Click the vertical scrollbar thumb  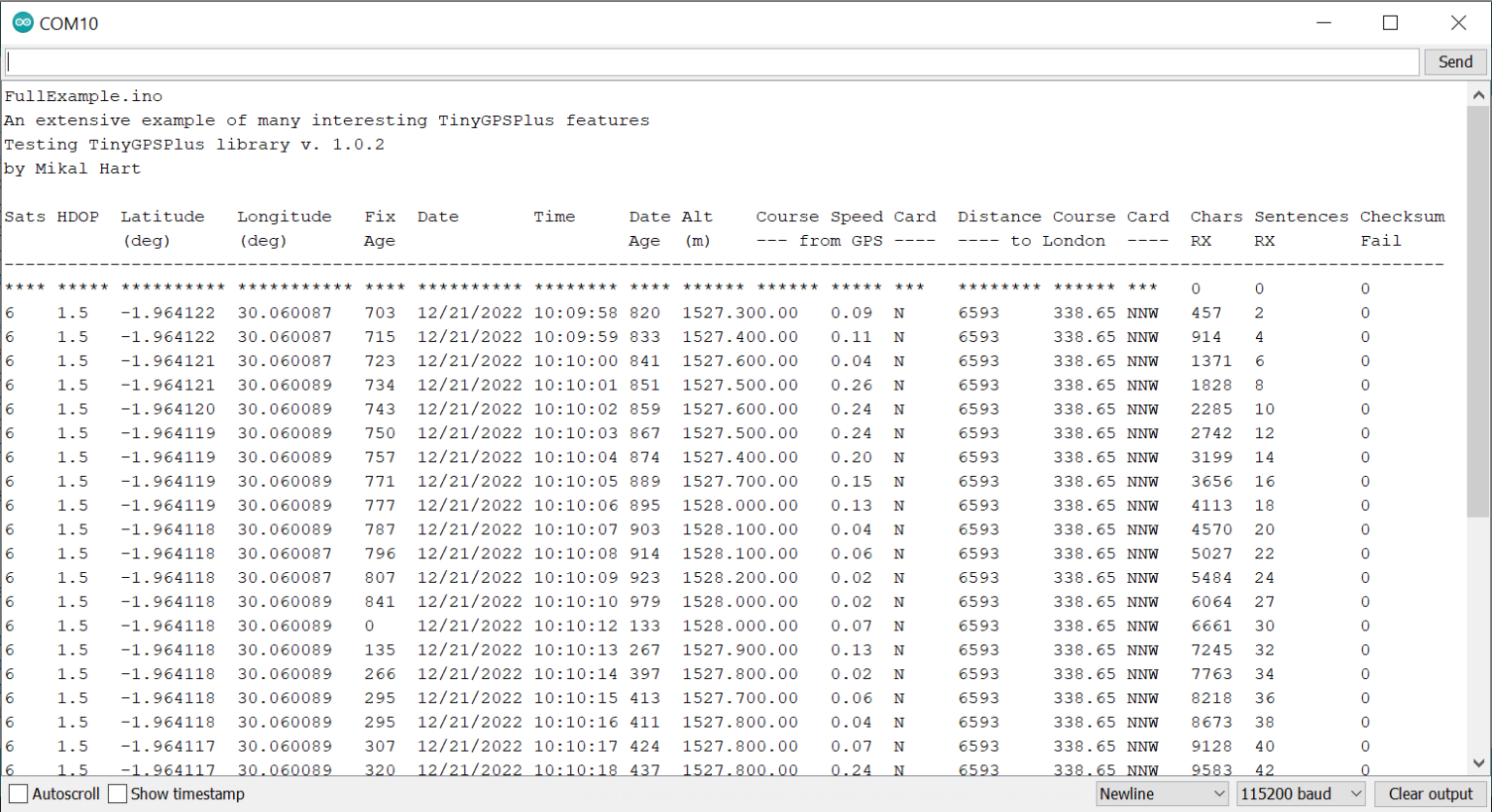(1478, 311)
